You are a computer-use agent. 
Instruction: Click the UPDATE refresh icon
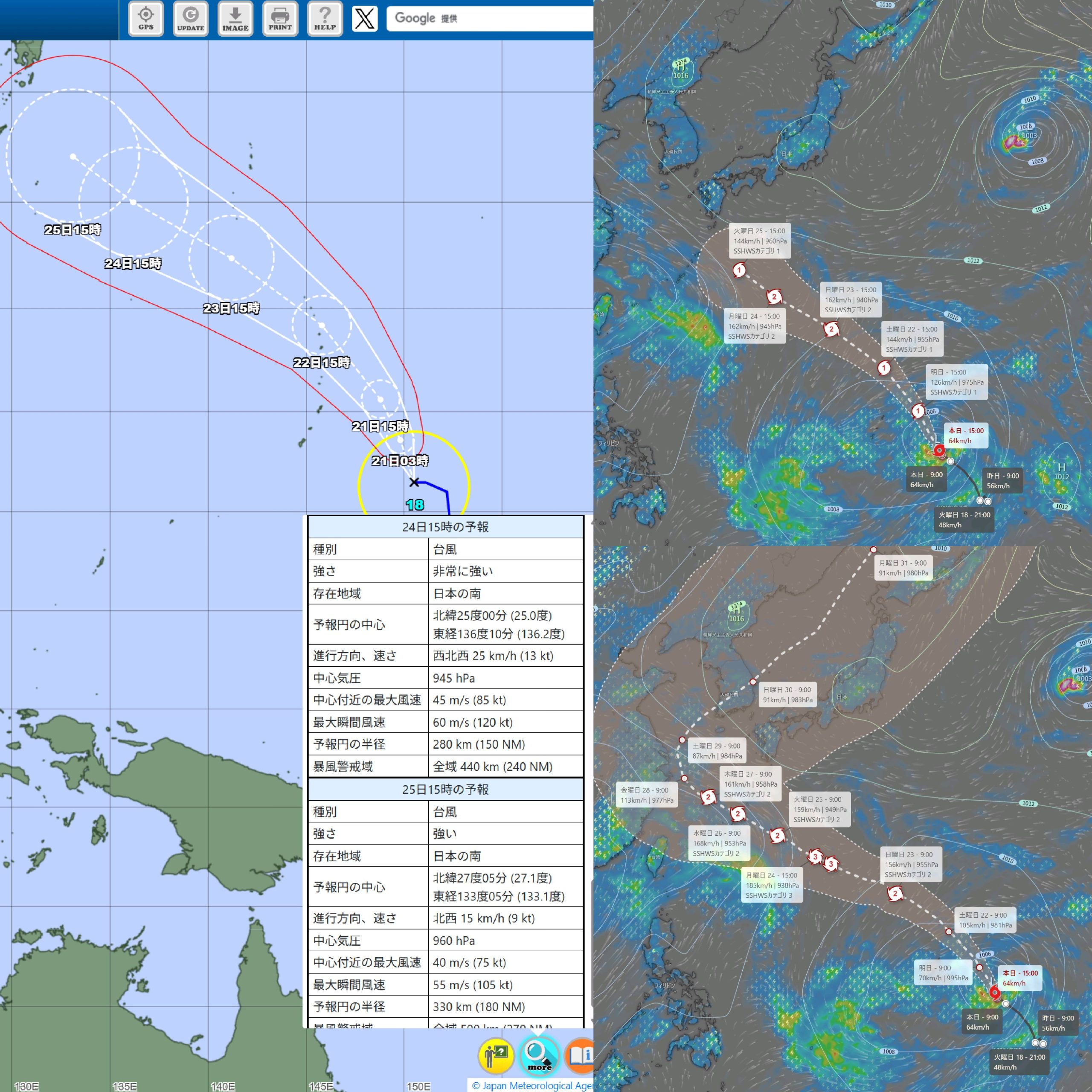click(x=191, y=19)
